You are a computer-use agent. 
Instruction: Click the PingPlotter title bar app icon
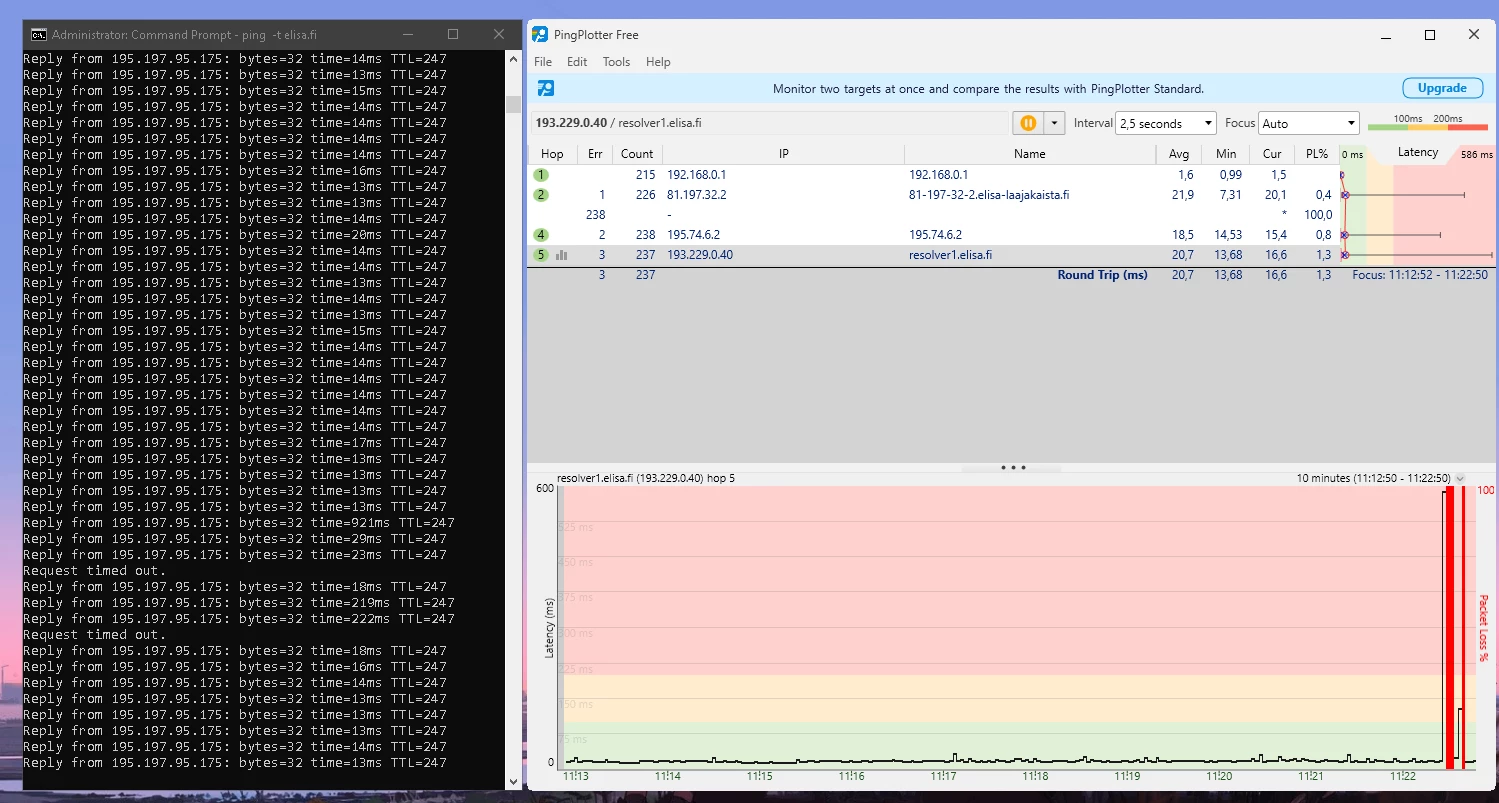540,35
